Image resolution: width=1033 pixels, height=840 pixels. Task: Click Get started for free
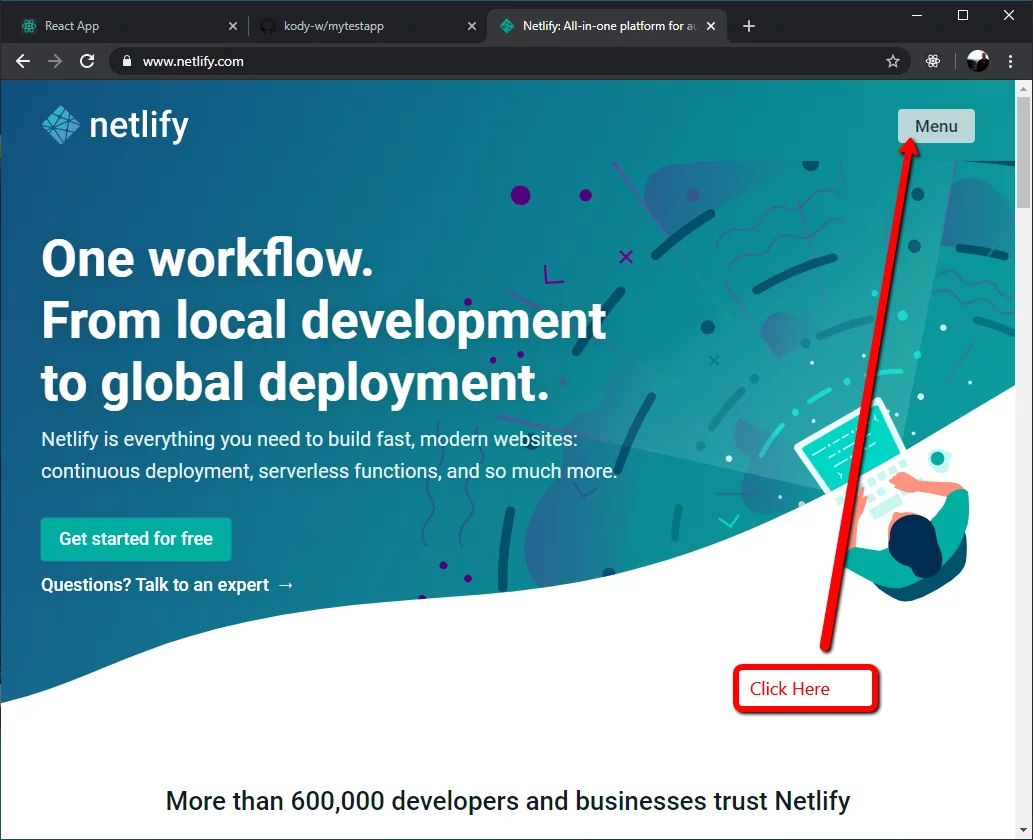(136, 539)
